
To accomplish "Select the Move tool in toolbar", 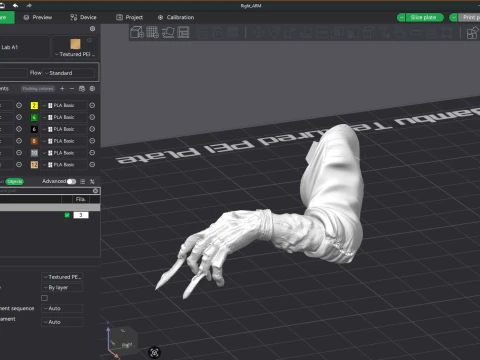I will click(258, 32).
